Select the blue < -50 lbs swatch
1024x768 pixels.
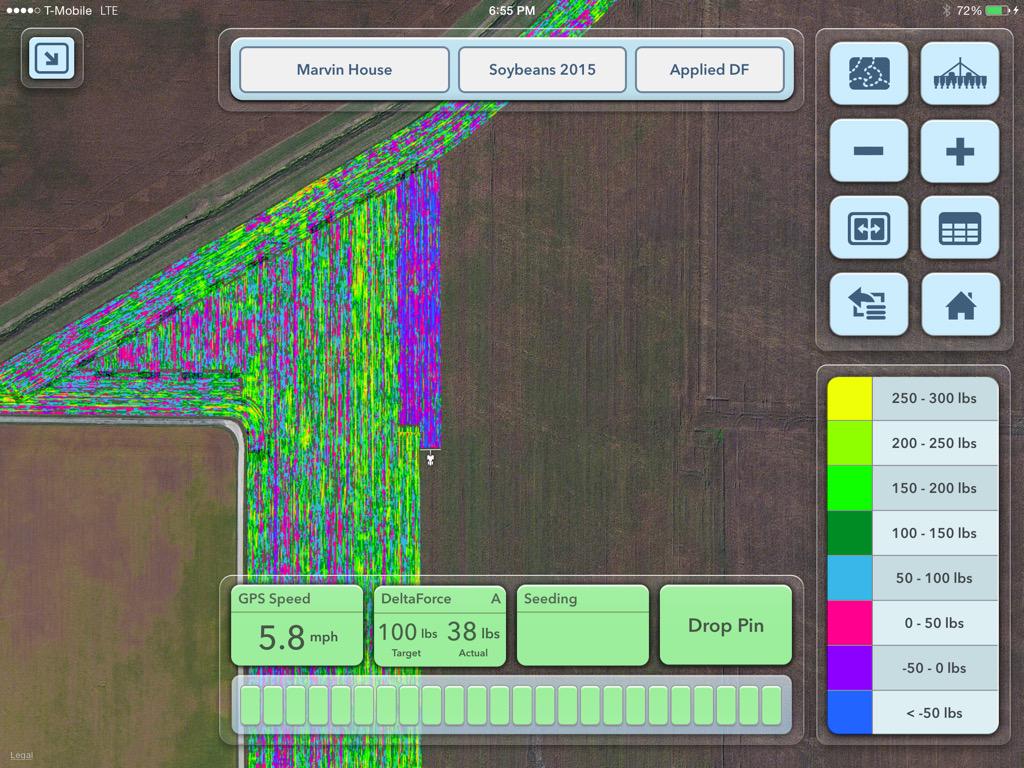[x=850, y=712]
